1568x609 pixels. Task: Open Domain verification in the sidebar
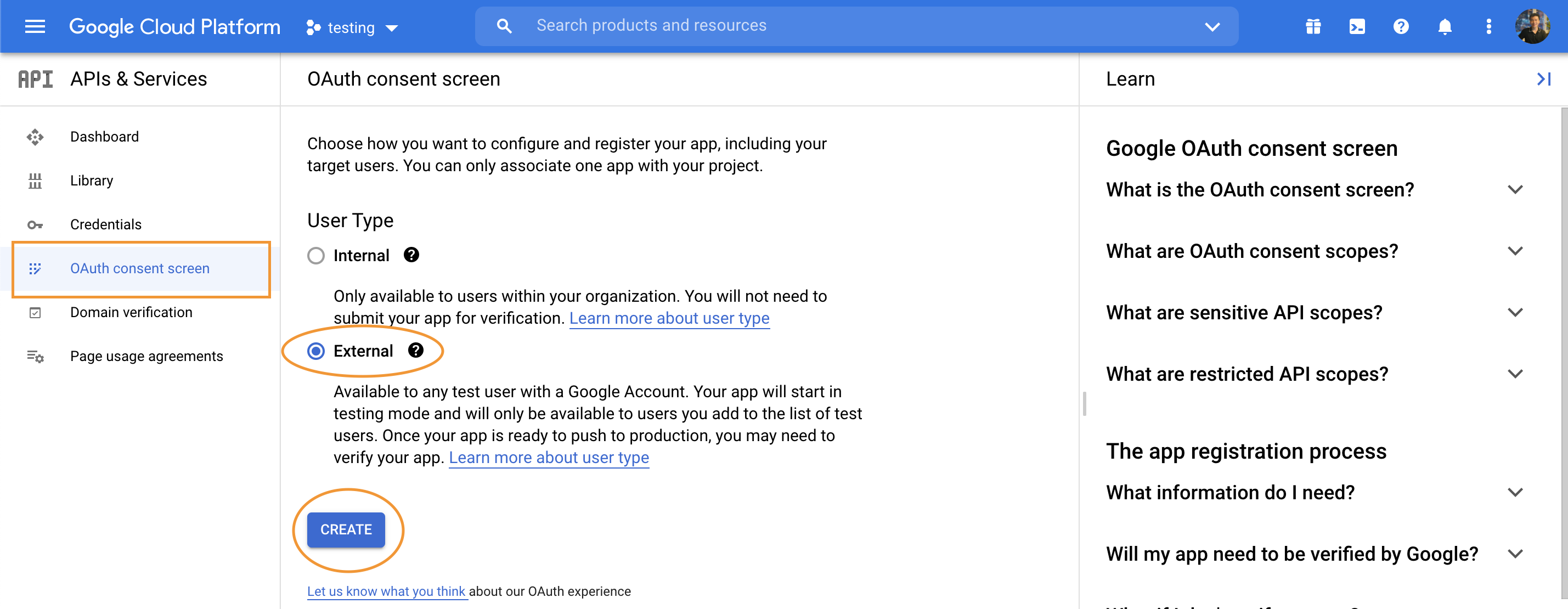click(131, 312)
